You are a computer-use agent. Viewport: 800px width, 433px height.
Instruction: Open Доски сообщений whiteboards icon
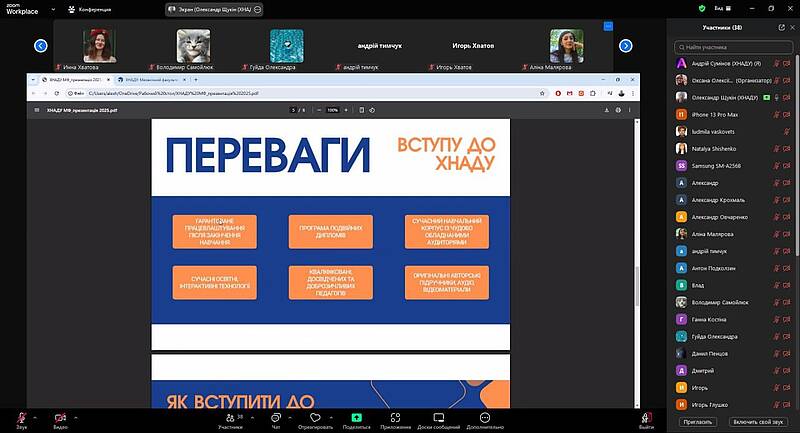coord(439,418)
